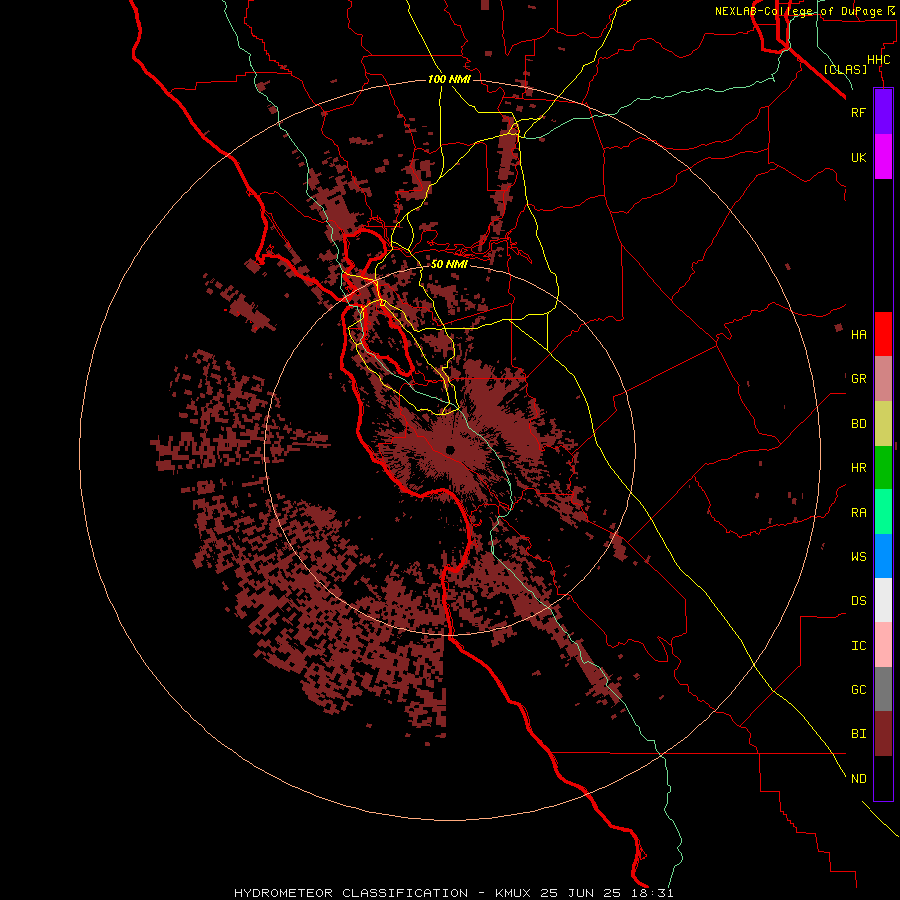Click the HR green legend swatch
Image resolution: width=900 pixels, height=900 pixels.
click(883, 468)
